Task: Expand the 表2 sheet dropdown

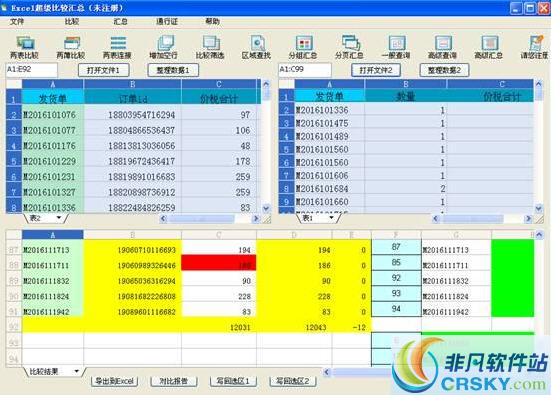Action: click(59, 218)
